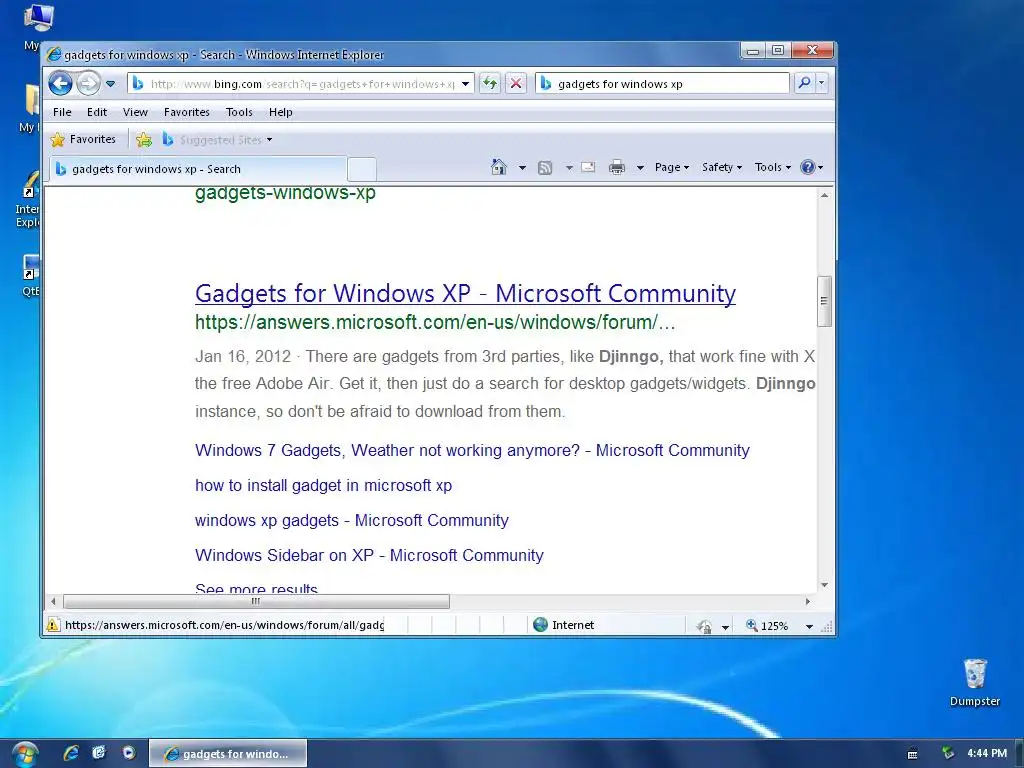The image size is (1024, 768).
Task: Click Protected Mode icon in status bar
Action: coord(704,626)
